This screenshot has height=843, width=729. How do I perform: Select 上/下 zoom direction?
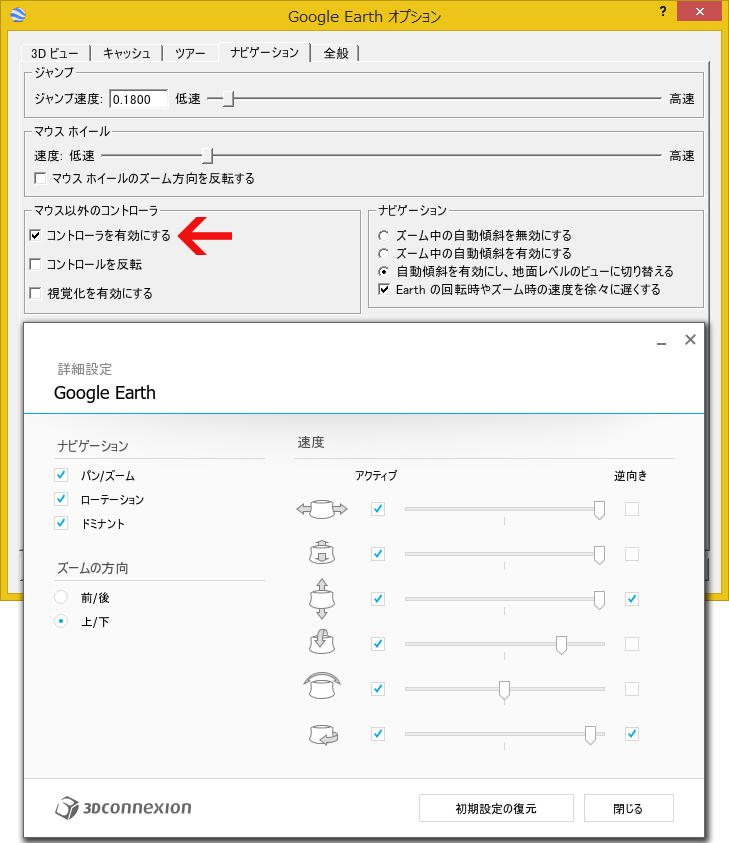point(61,621)
